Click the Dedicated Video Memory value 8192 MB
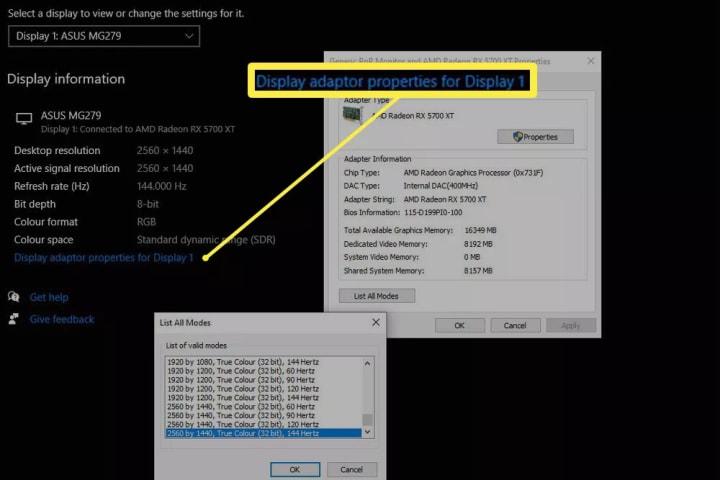Image resolution: width=720 pixels, height=480 pixels. coord(478,244)
